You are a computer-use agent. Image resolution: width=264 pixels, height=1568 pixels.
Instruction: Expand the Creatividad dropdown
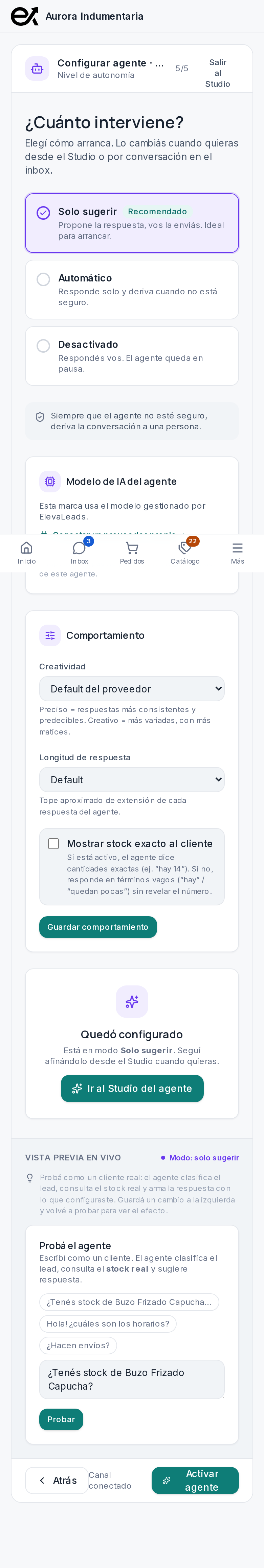coord(132,689)
